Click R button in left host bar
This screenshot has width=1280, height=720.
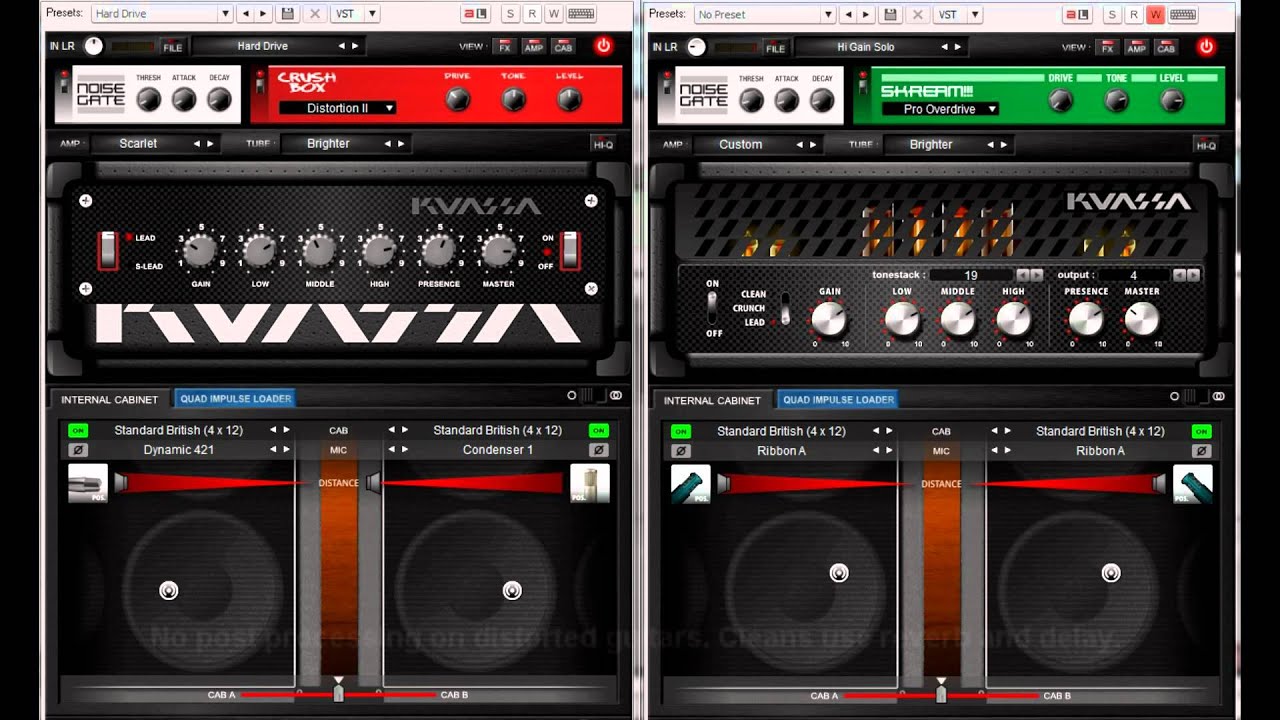pyautogui.click(x=532, y=14)
